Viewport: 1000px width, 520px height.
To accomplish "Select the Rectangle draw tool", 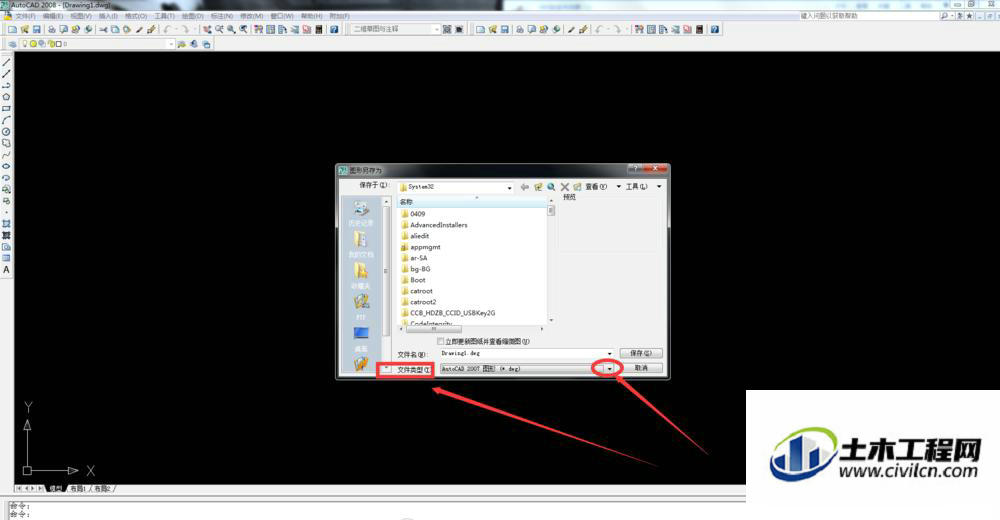I will 6,108.
